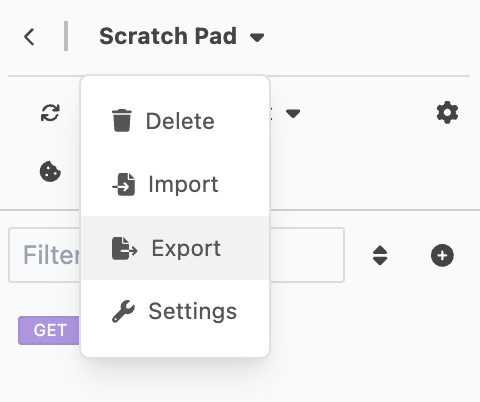This screenshot has width=480, height=402.
Task: Expand the Scratch Pad dropdown caret
Action: point(257,37)
